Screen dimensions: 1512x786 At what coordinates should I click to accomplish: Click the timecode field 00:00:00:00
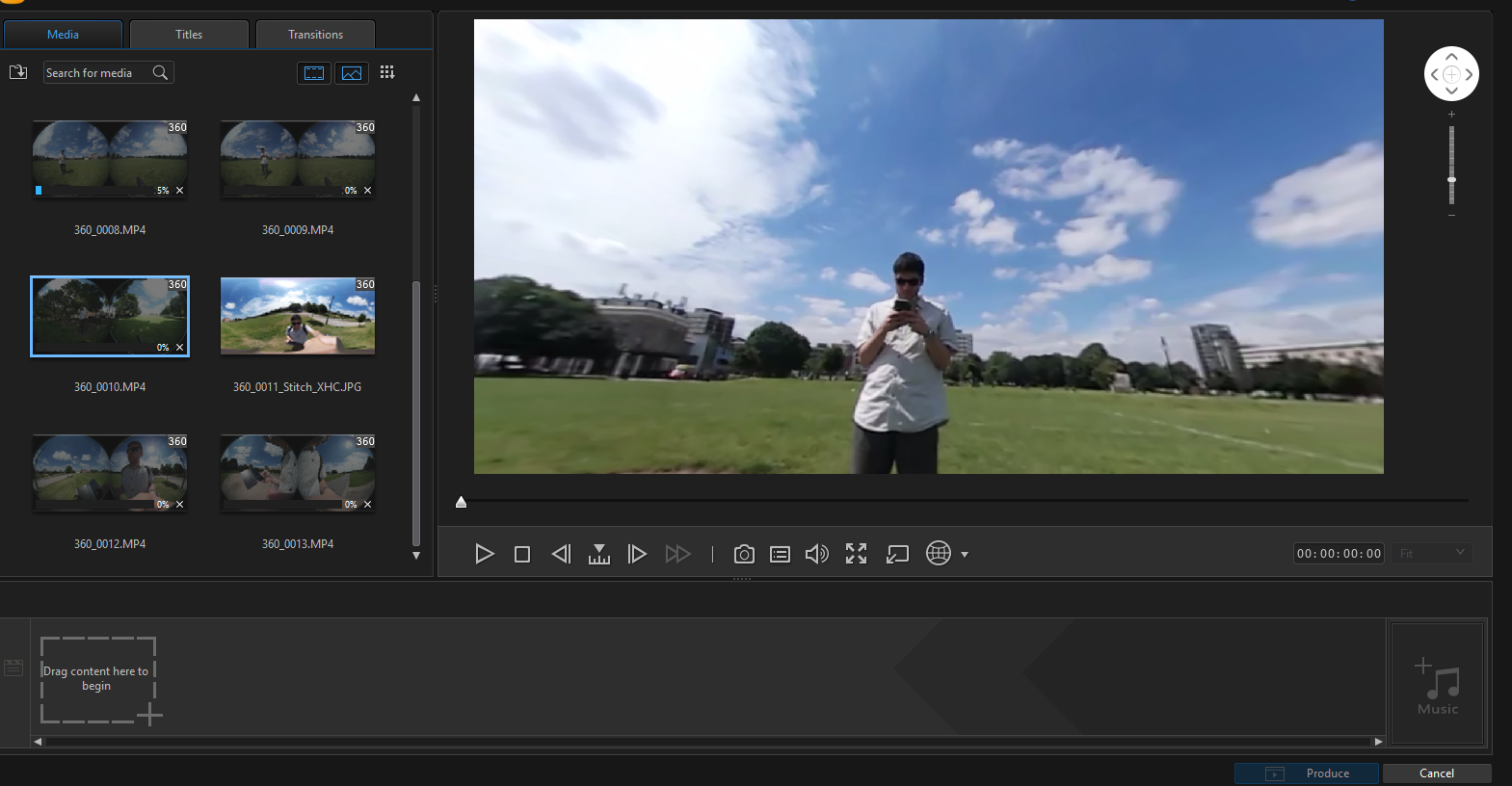tap(1340, 553)
